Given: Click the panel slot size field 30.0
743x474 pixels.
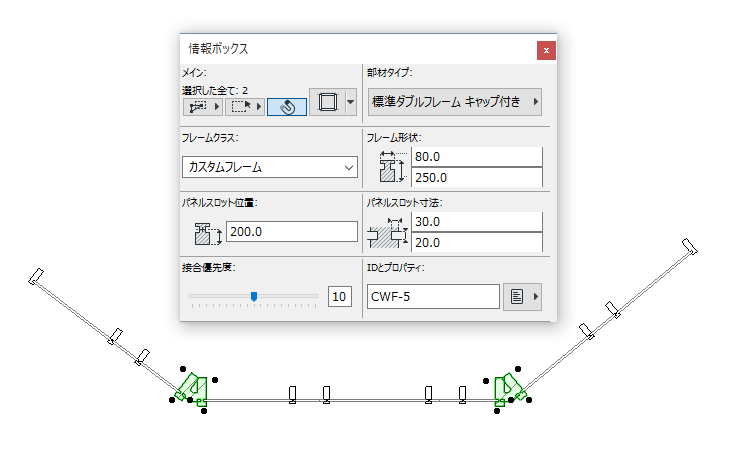Looking at the screenshot, I should pyautogui.click(x=477, y=221).
